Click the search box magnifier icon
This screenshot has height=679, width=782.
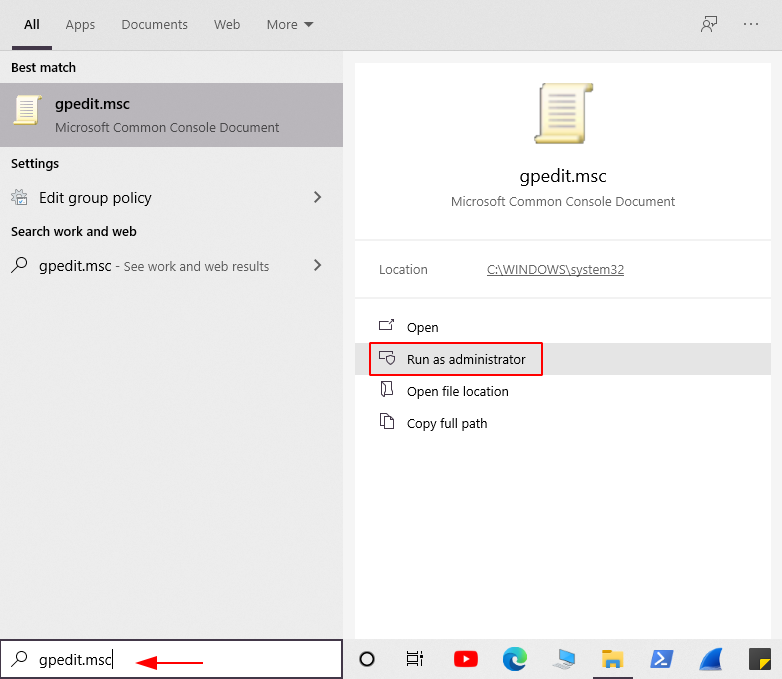click(19, 659)
